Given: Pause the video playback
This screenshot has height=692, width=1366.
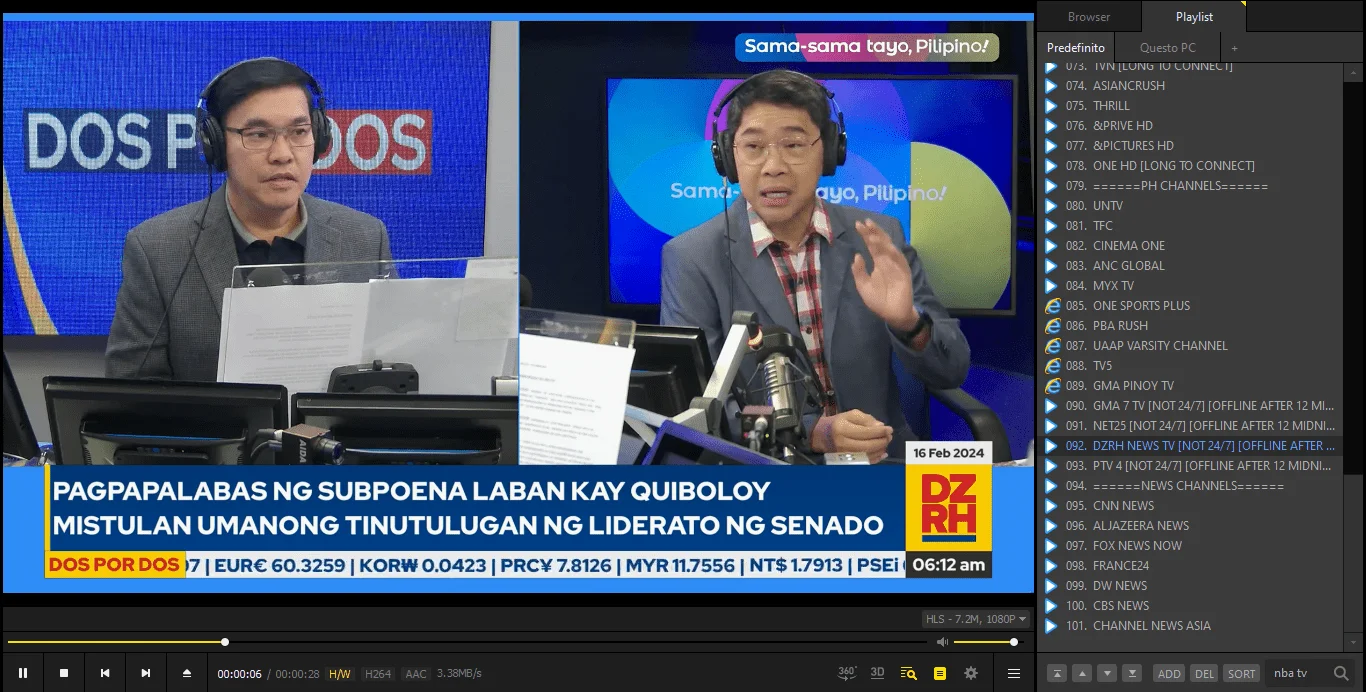Looking at the screenshot, I should [x=23, y=673].
